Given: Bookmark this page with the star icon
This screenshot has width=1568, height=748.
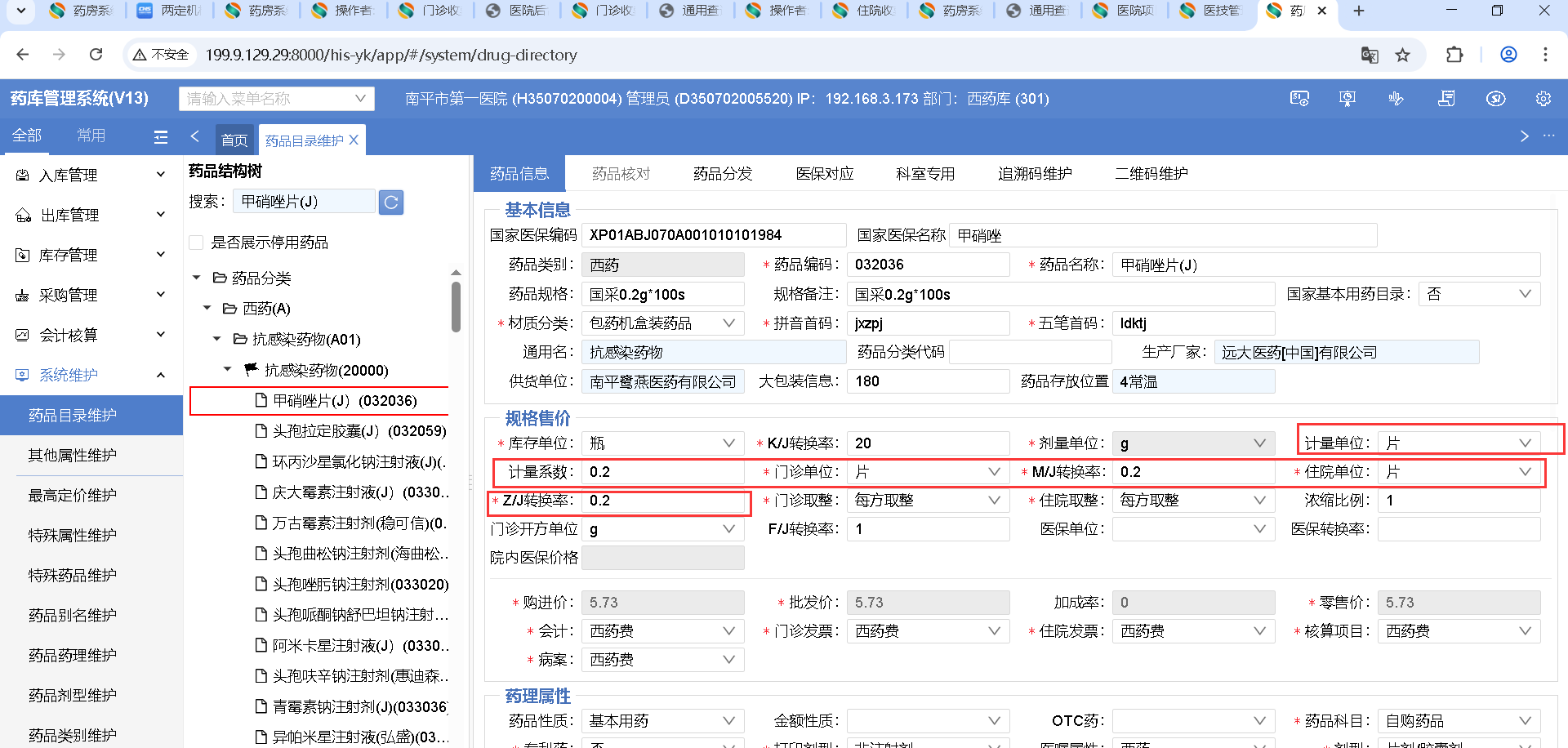Looking at the screenshot, I should (x=1402, y=55).
